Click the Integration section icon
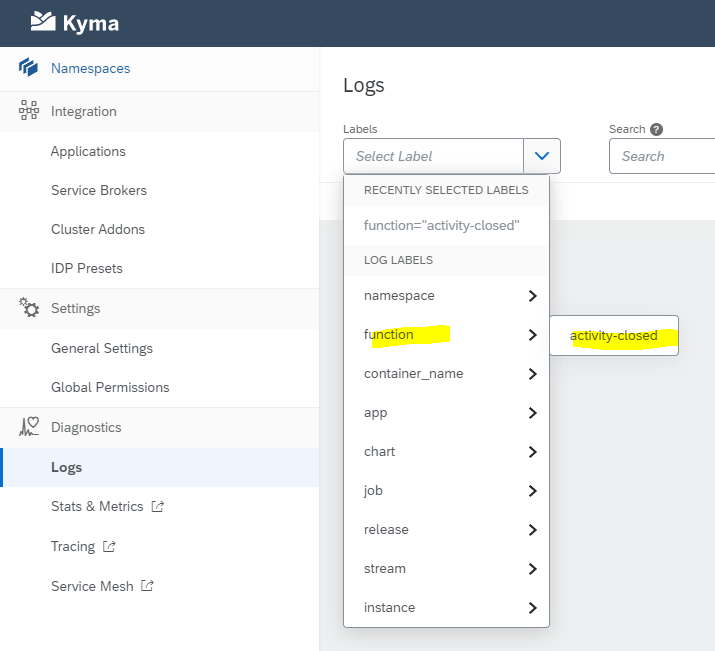This screenshot has width=715, height=651. pos(29,111)
